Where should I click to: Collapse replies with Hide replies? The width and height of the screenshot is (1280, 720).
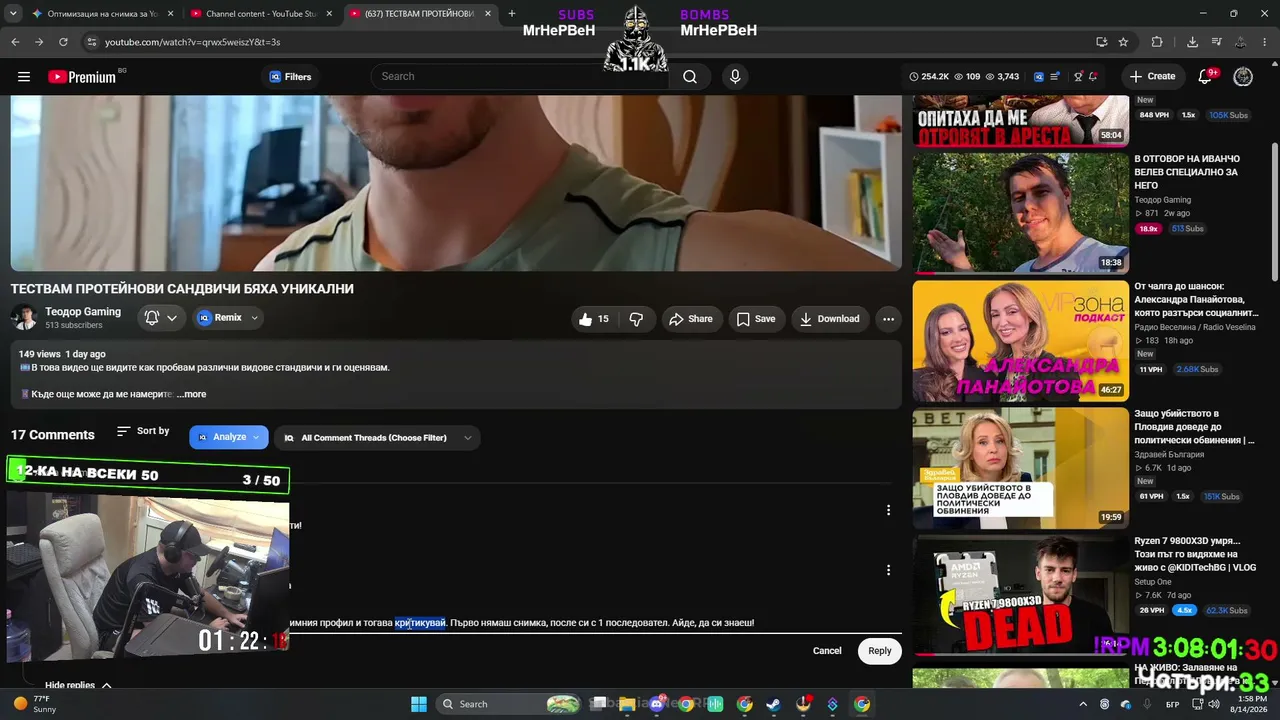coord(78,686)
